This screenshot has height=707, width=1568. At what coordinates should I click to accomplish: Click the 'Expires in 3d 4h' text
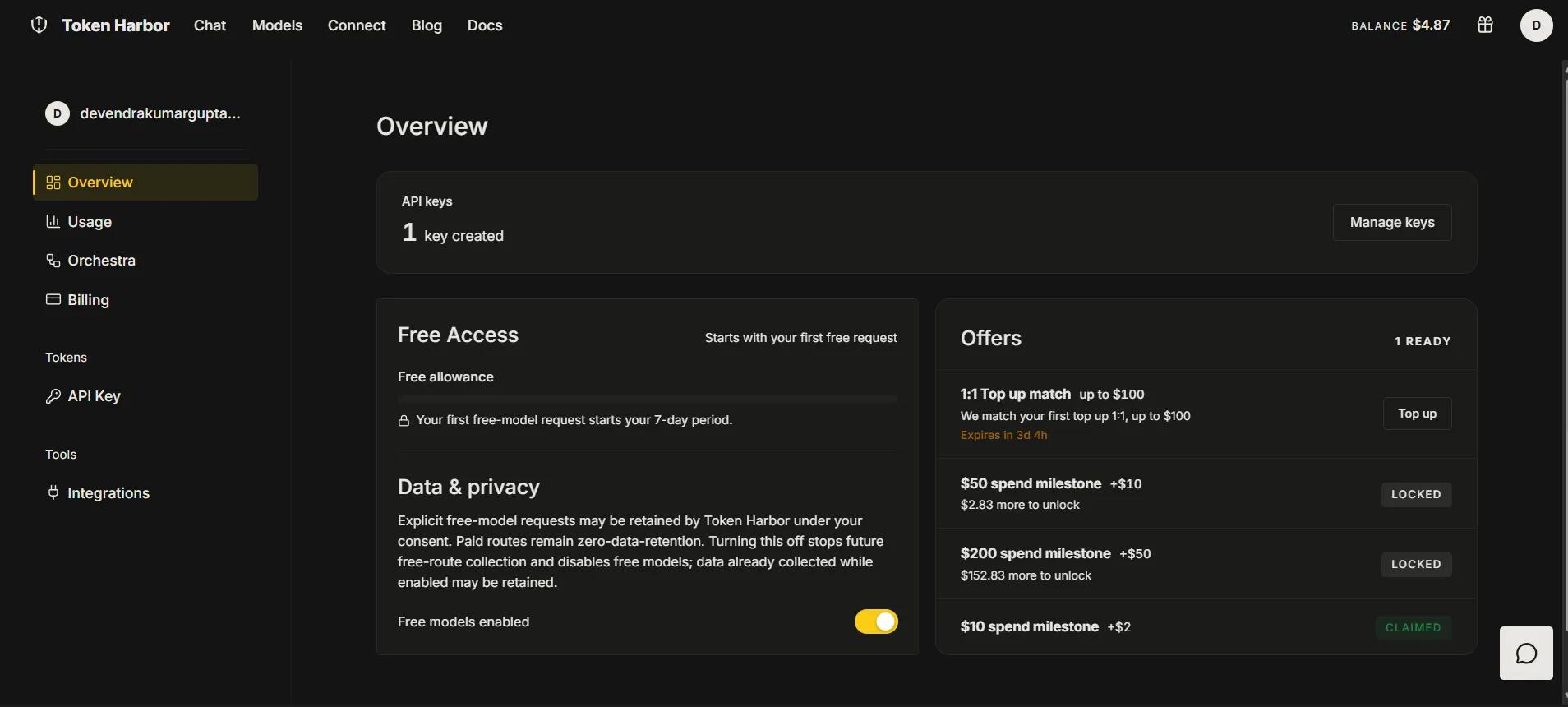(1003, 435)
